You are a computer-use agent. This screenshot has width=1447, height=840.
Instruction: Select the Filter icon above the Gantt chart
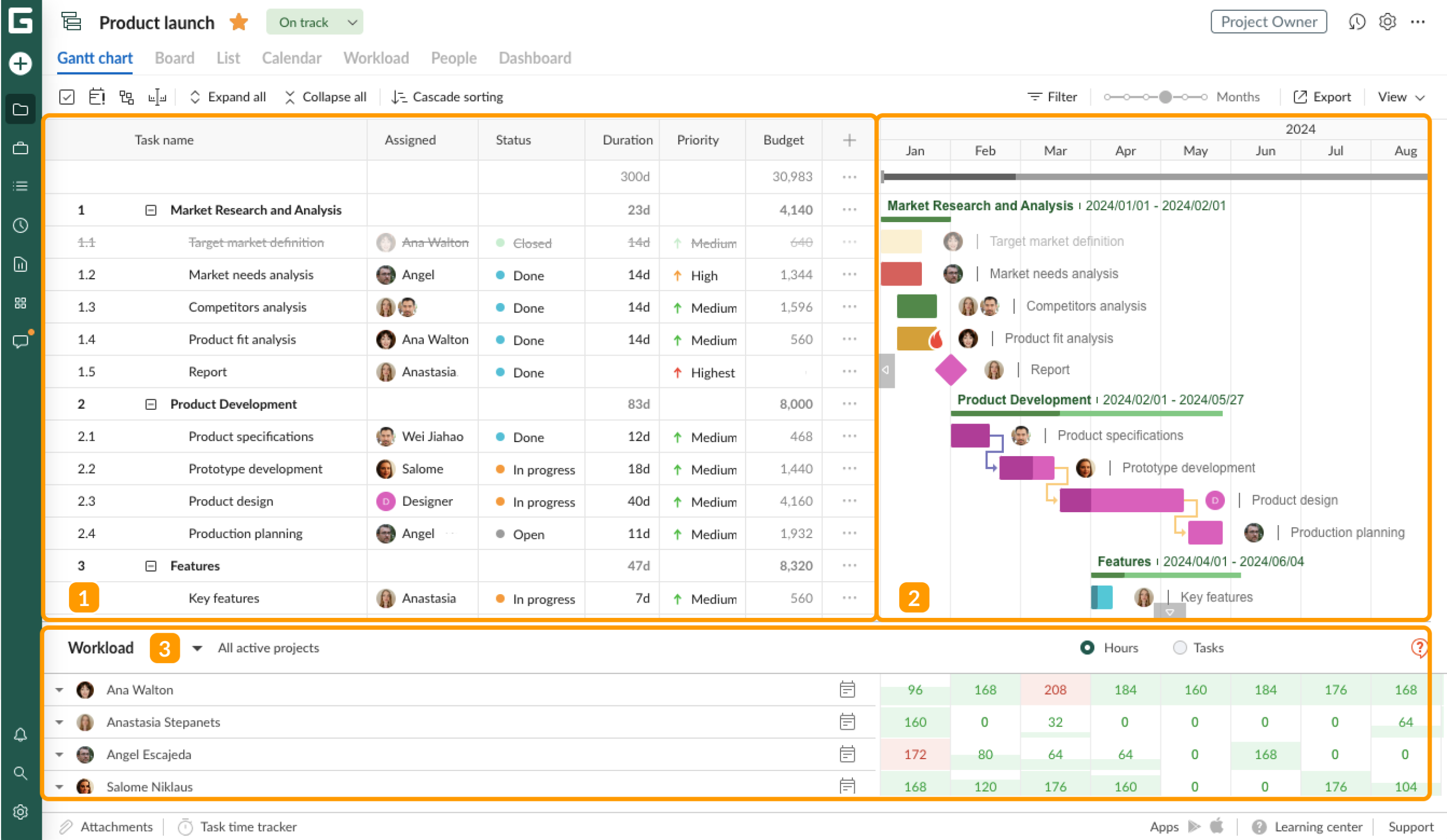[x=1052, y=97]
